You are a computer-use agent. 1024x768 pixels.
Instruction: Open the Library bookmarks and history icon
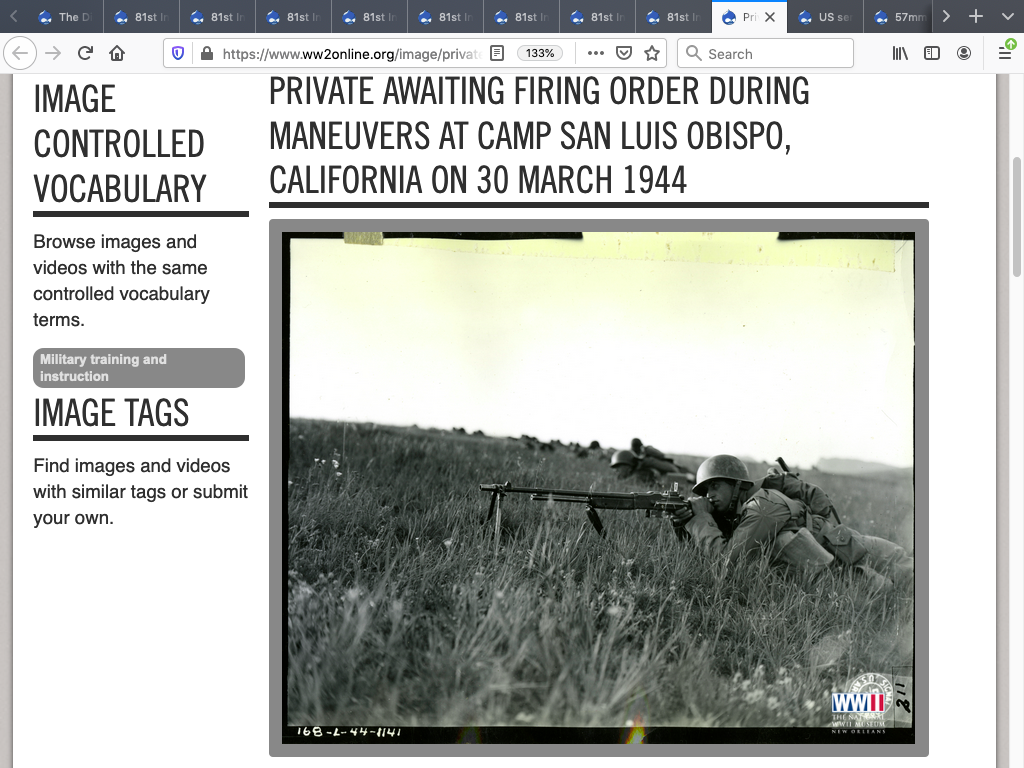[x=900, y=54]
